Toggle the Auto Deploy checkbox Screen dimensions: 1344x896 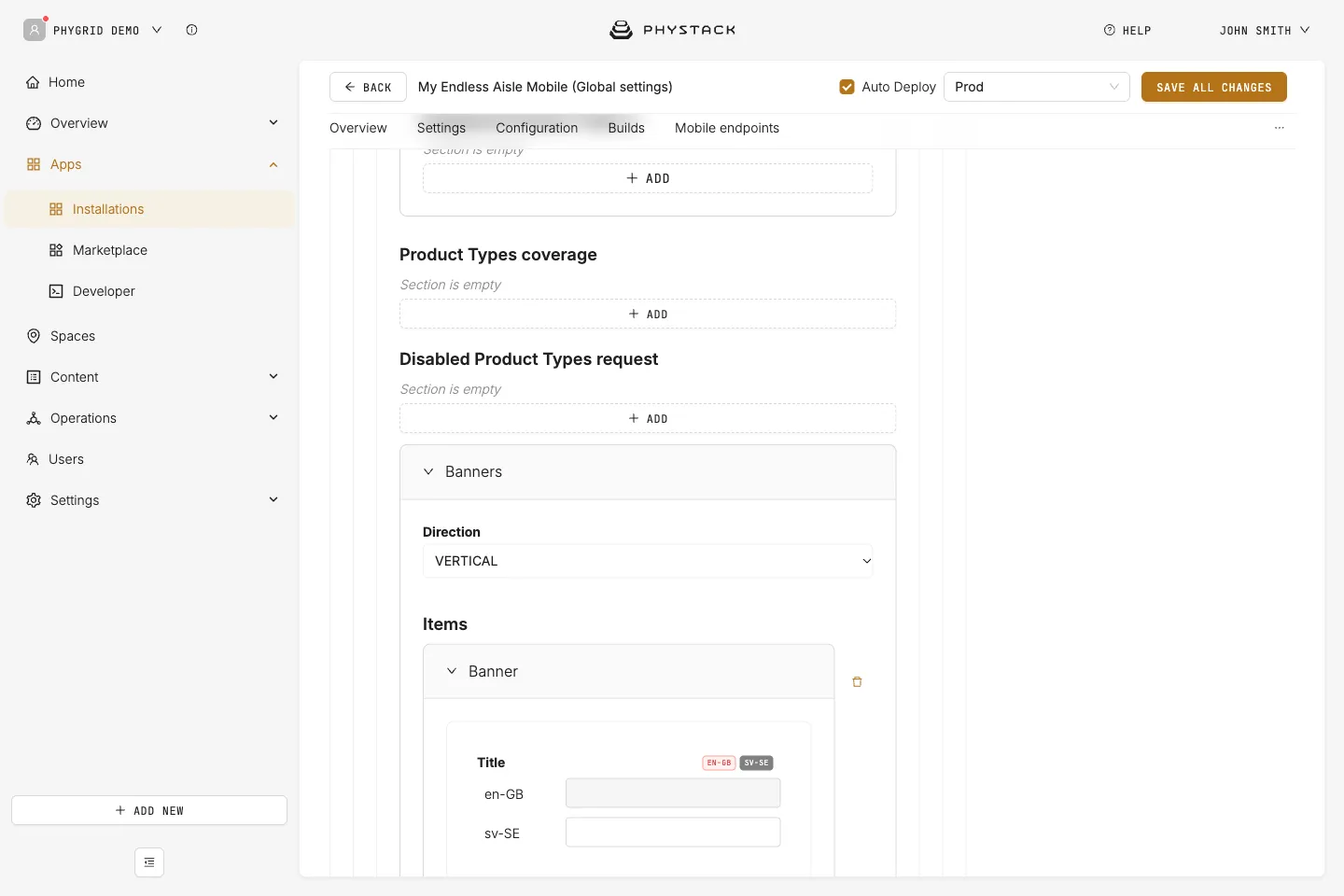click(847, 87)
